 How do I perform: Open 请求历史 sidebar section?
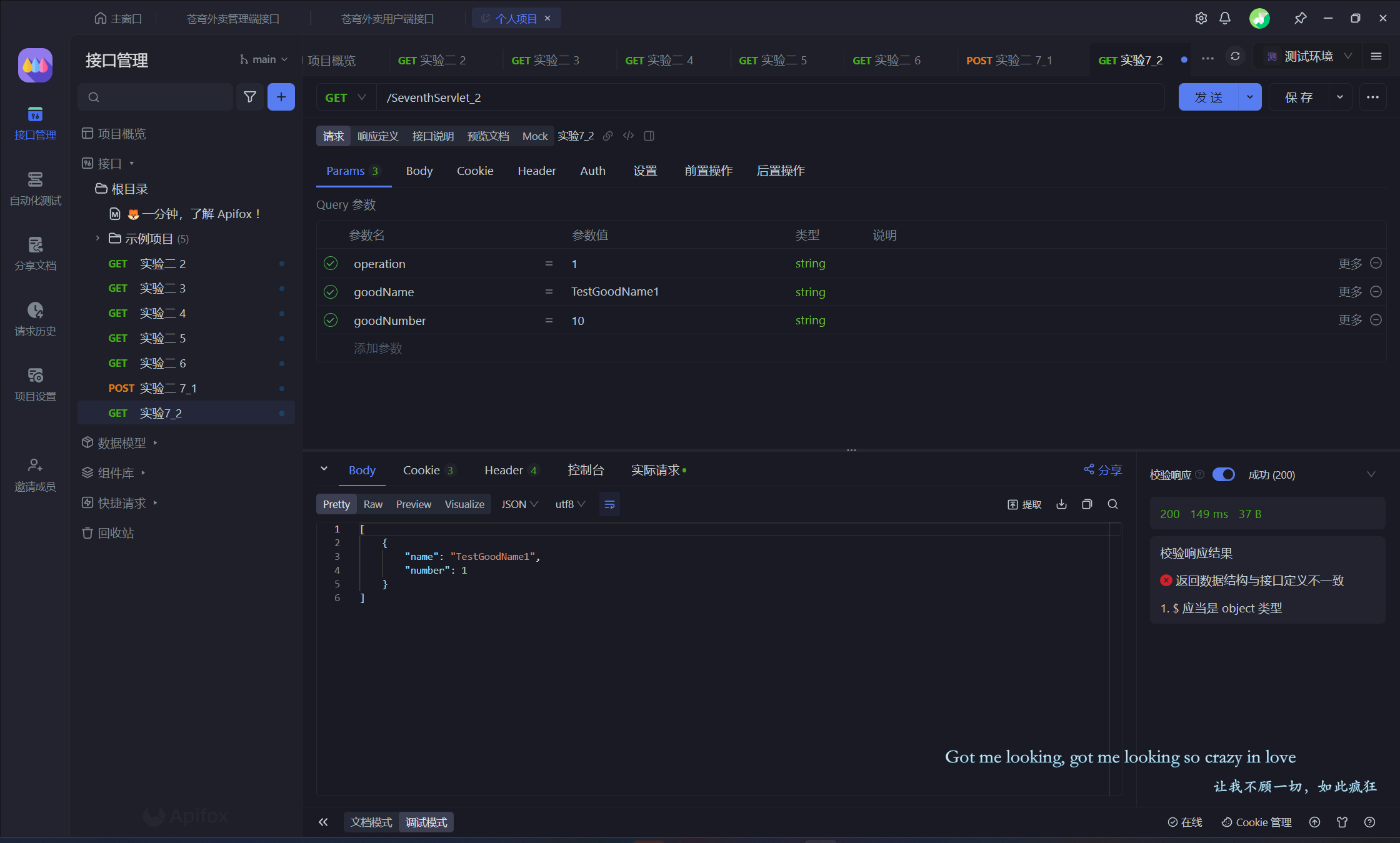pos(35,319)
